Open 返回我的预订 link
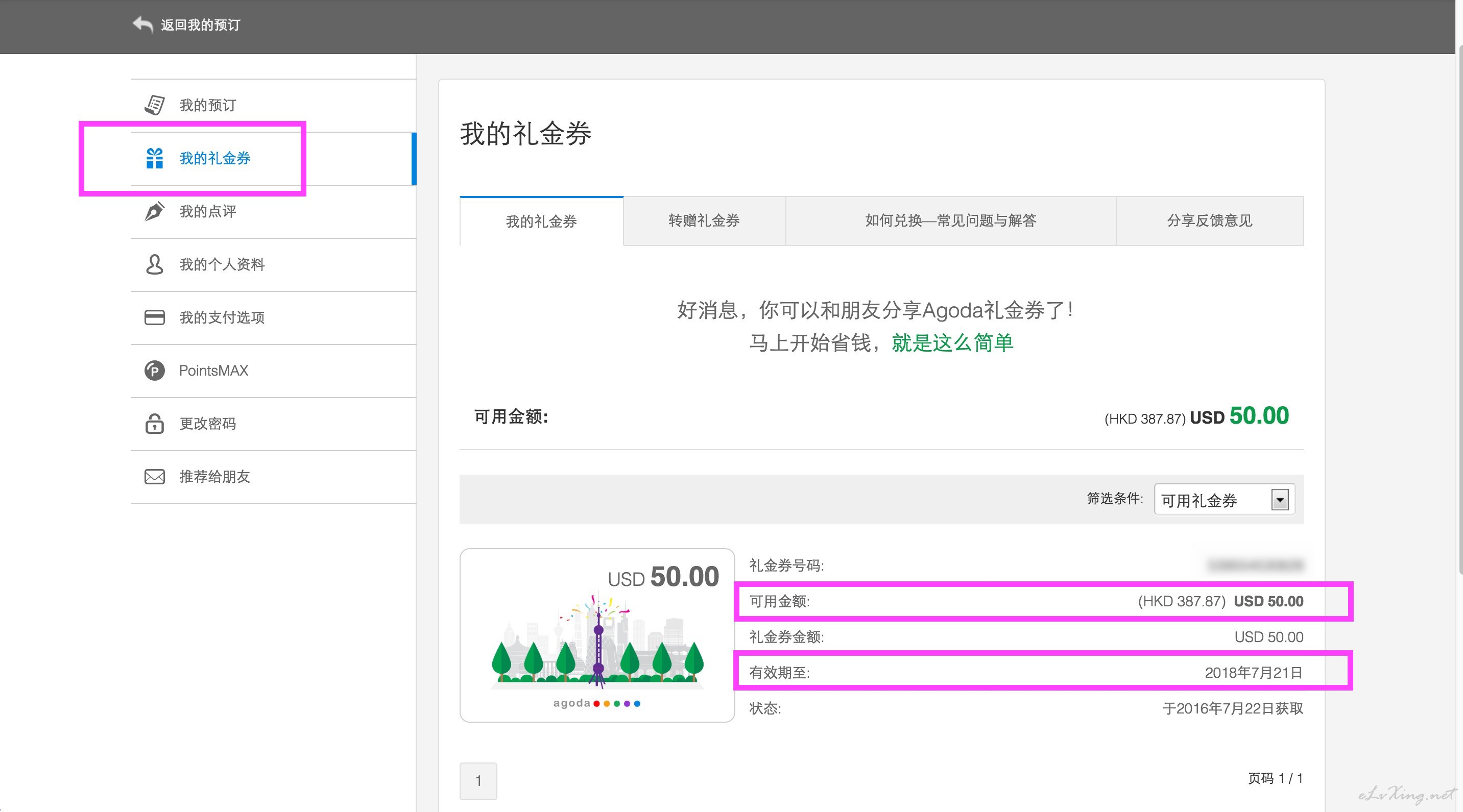This screenshot has width=1463, height=812. (201, 25)
